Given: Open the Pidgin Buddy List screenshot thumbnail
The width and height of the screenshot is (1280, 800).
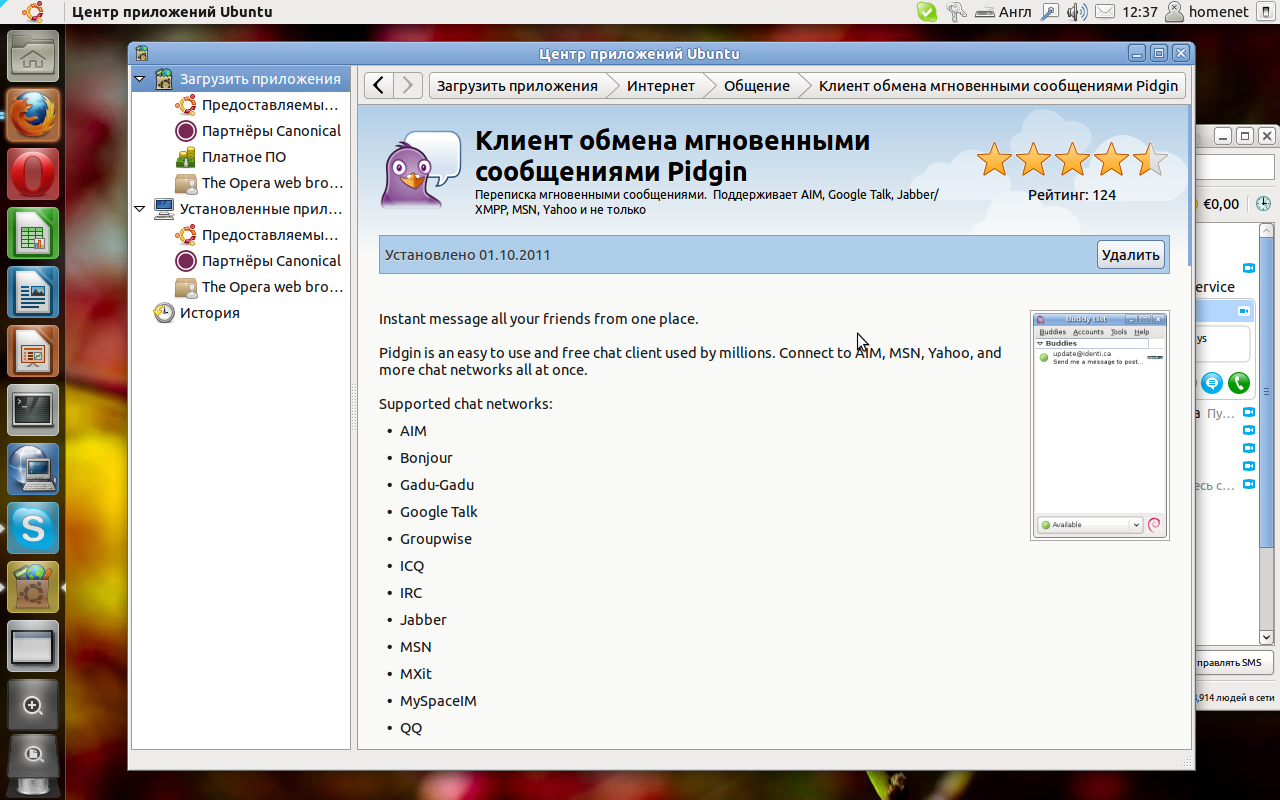Looking at the screenshot, I should coord(1100,425).
